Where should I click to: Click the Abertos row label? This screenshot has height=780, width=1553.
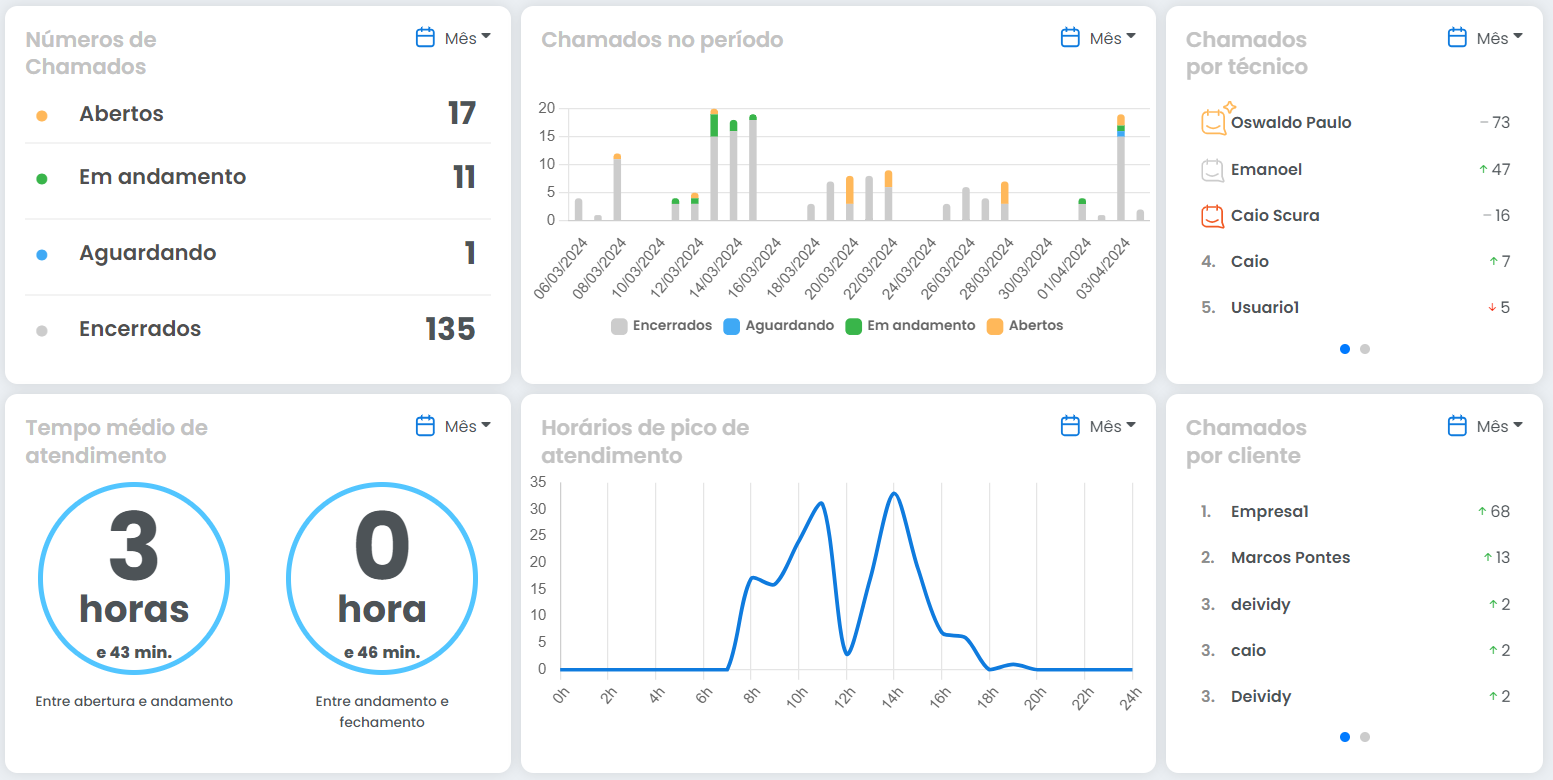click(121, 114)
